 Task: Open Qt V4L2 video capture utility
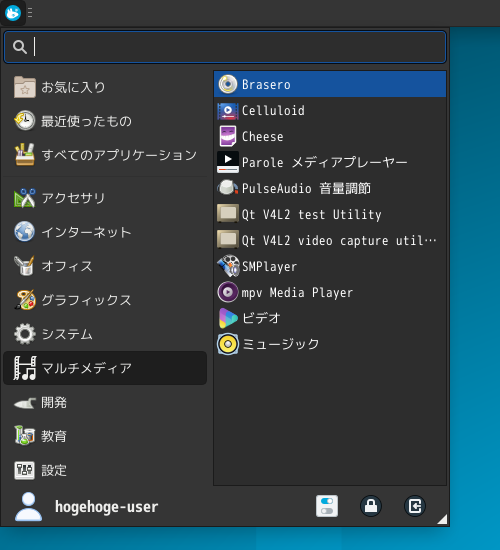330,241
